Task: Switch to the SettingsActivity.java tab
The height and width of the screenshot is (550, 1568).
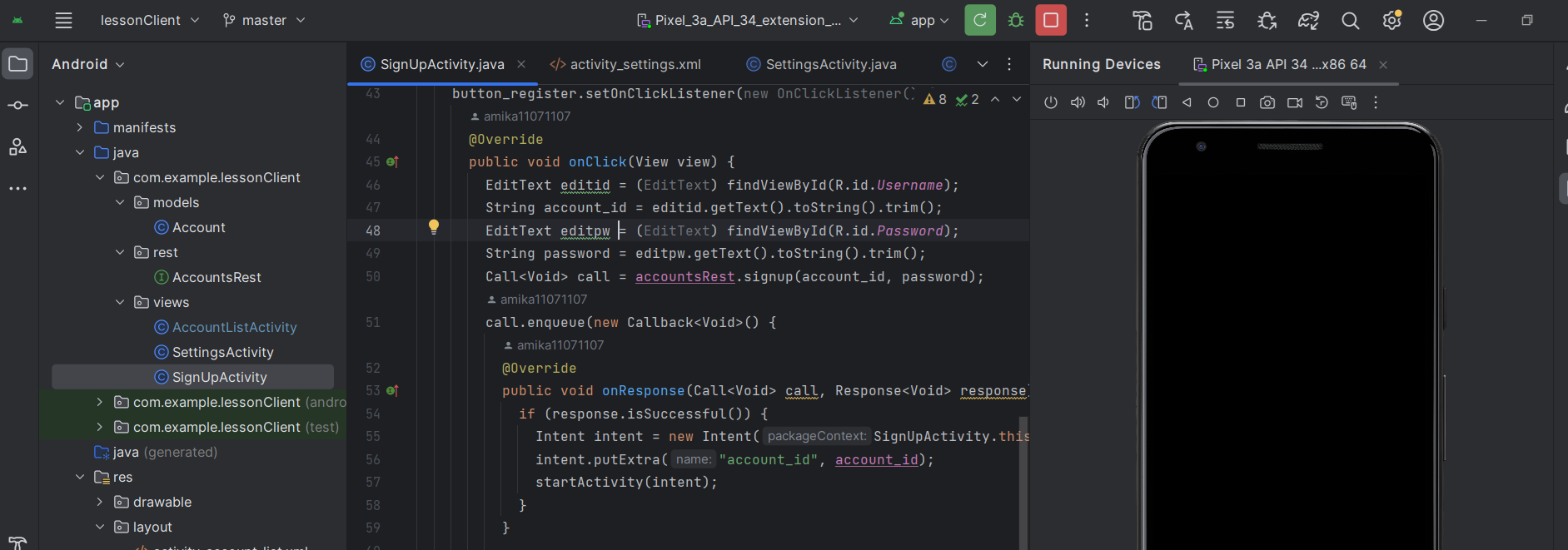Action: 822,64
